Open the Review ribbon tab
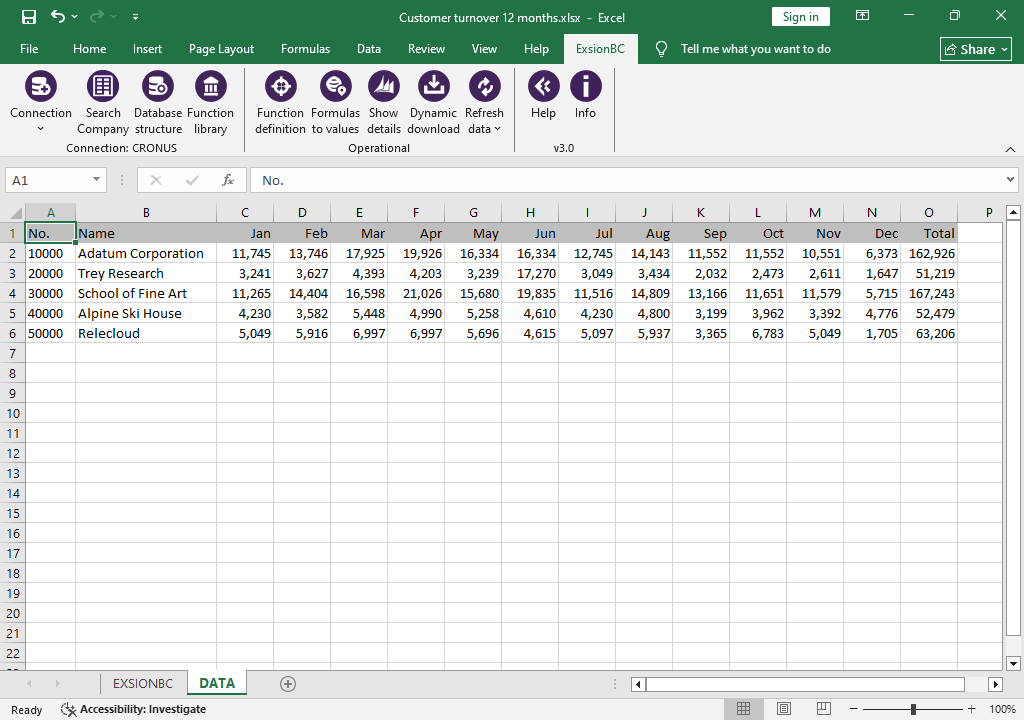This screenshot has height=720, width=1024. 426,49
